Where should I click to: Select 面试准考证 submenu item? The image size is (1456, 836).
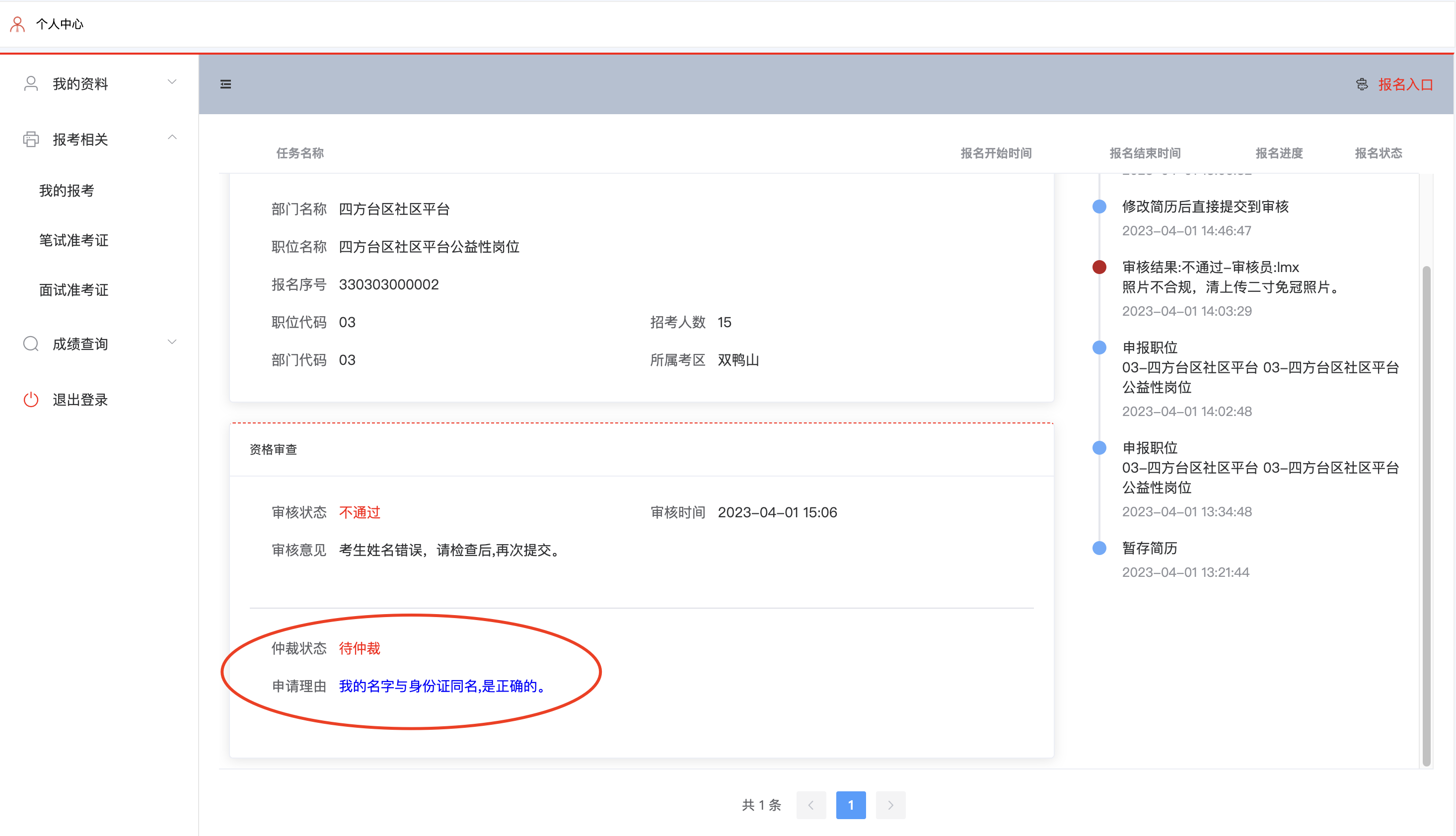tap(73, 290)
